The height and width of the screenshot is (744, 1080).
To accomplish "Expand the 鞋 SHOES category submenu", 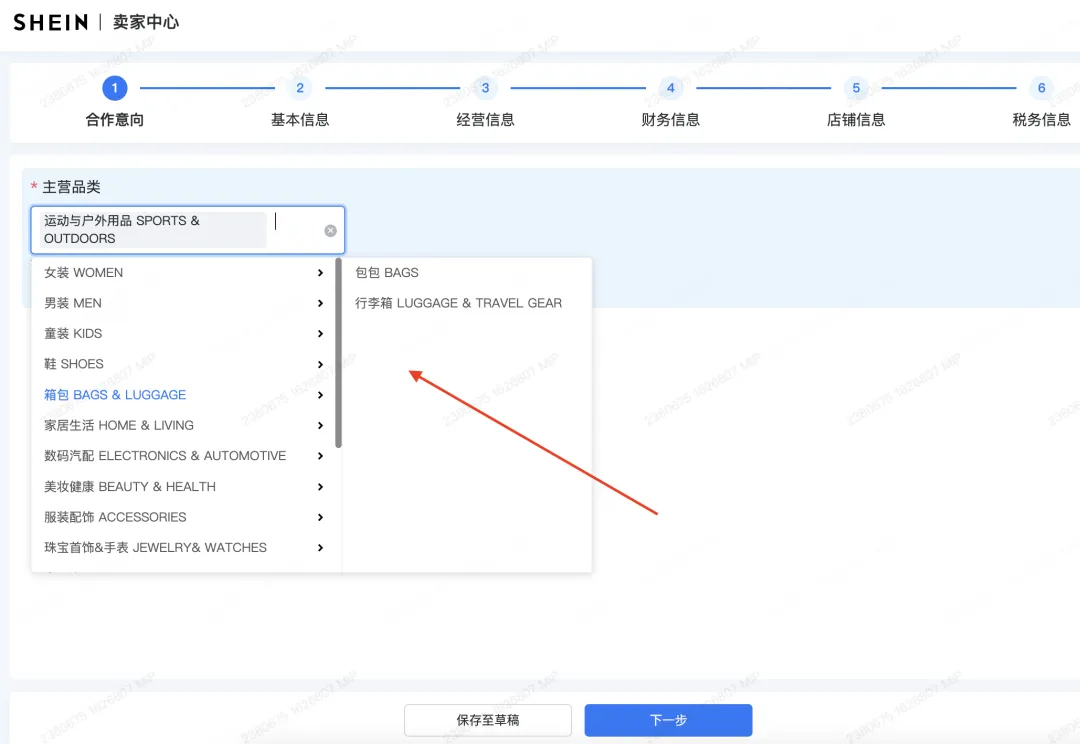I will (320, 363).
